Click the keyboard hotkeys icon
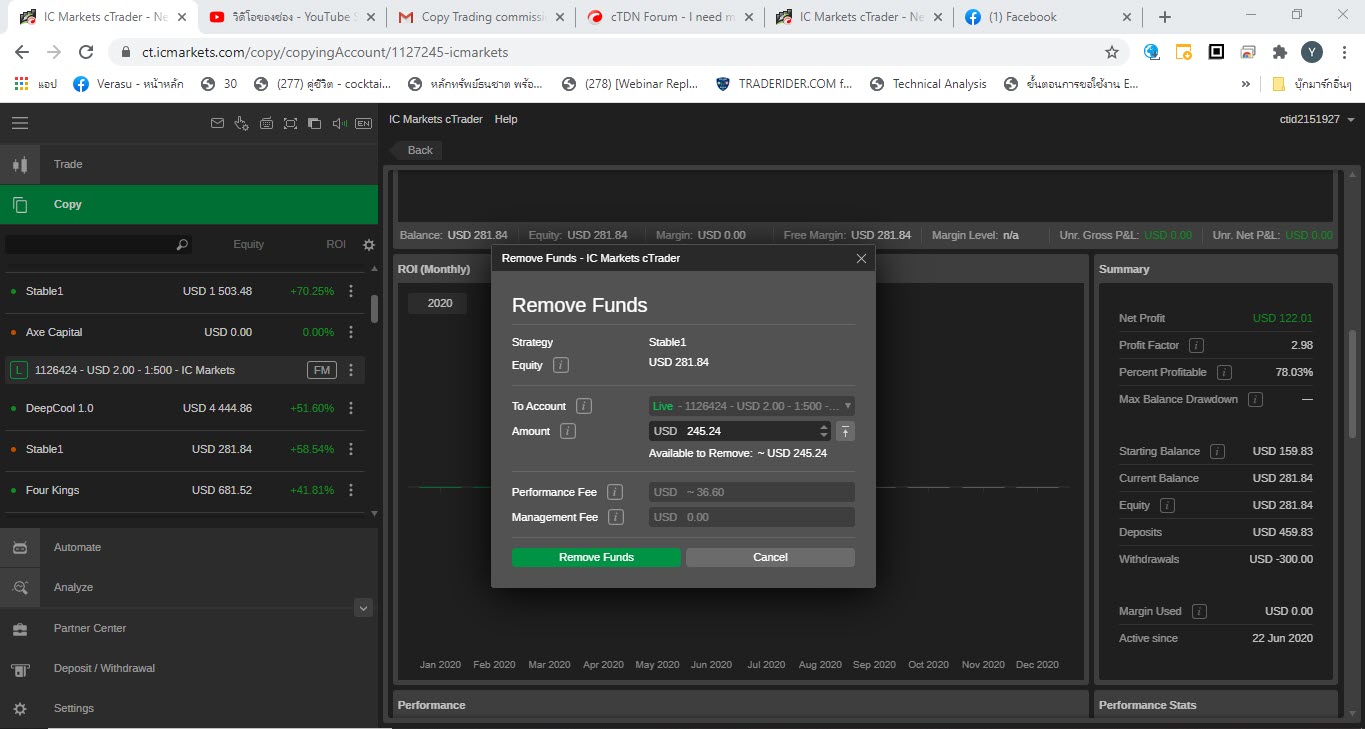1365x729 pixels. click(266, 123)
